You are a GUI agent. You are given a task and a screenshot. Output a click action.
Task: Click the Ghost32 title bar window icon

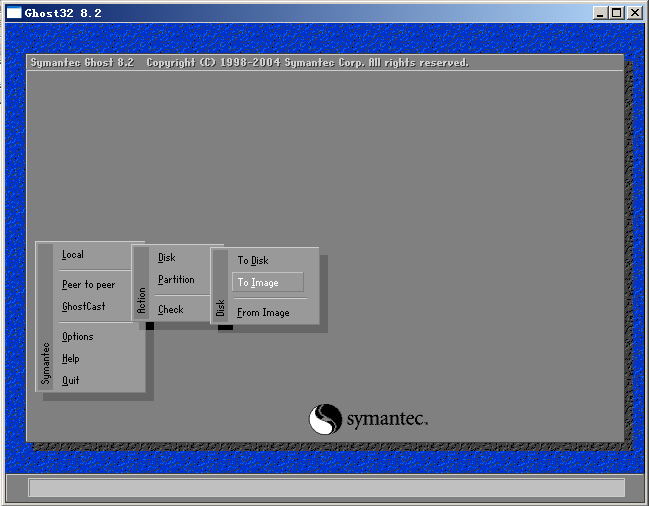(14, 13)
